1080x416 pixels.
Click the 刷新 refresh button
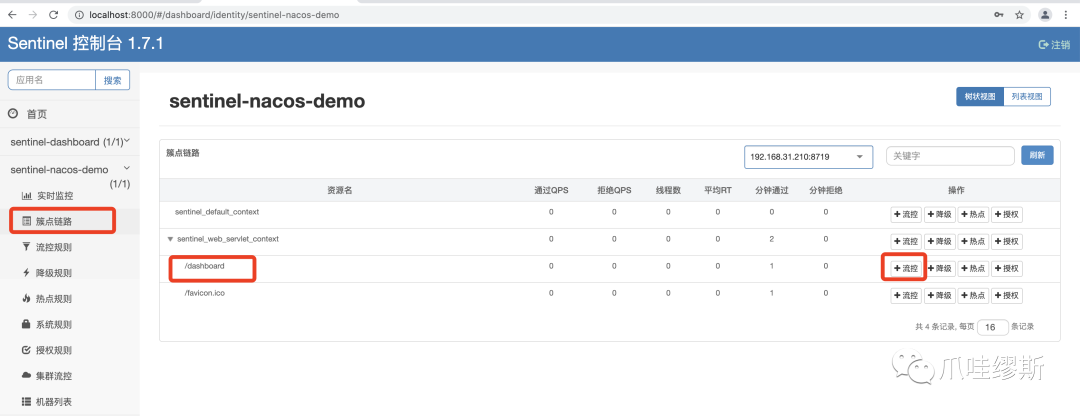point(1037,156)
